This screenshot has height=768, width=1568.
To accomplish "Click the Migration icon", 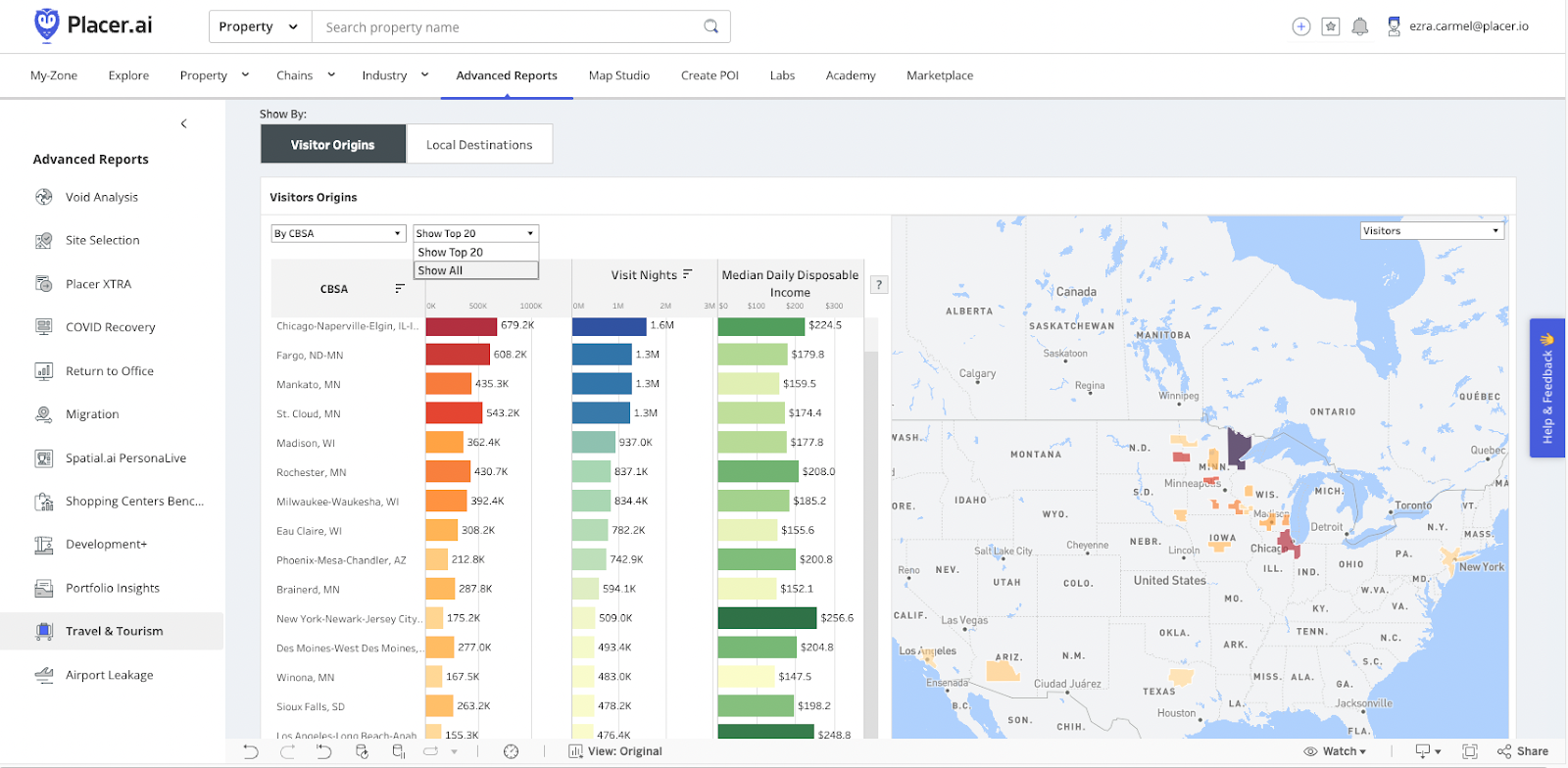I will click(x=44, y=414).
